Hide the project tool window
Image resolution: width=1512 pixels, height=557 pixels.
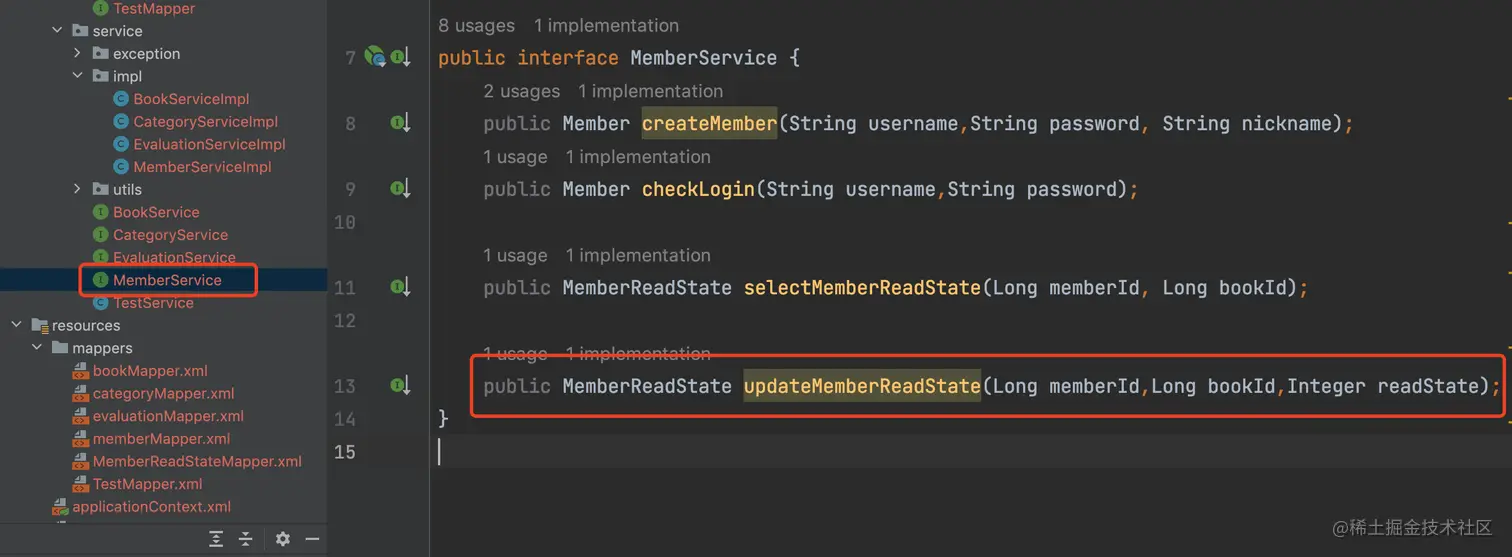[312, 538]
